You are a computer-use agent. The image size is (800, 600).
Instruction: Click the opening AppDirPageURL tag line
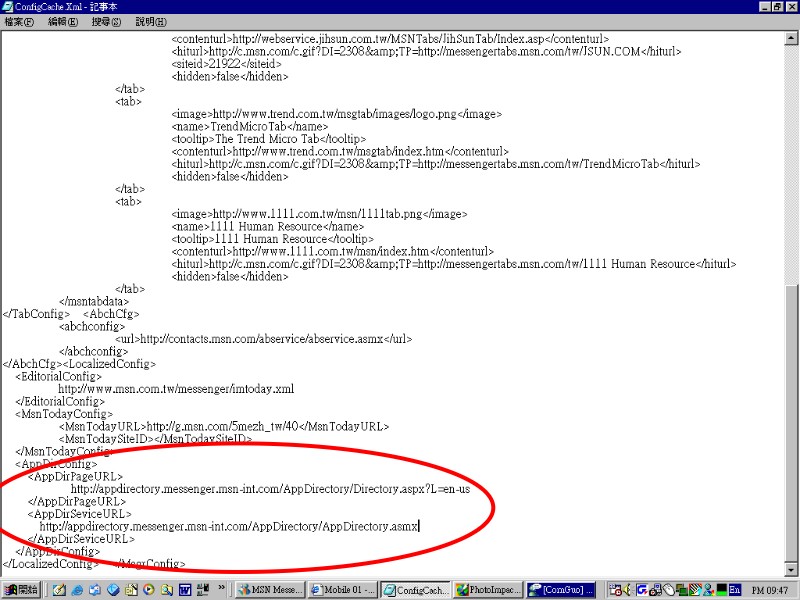[76, 477]
